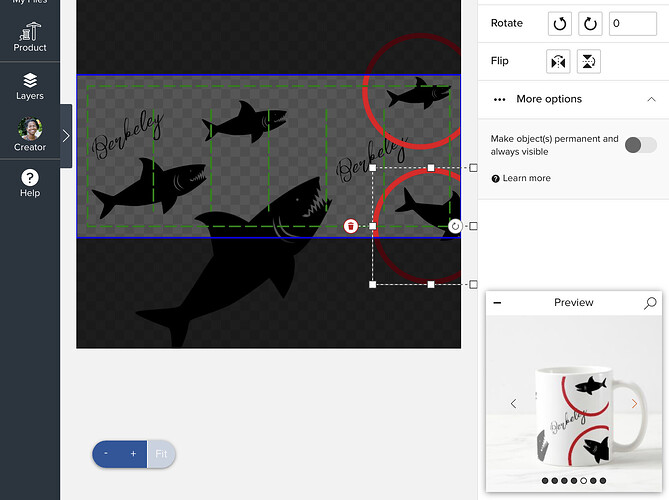Select the seventh preview dot
The height and width of the screenshot is (500, 669).
tap(603, 481)
